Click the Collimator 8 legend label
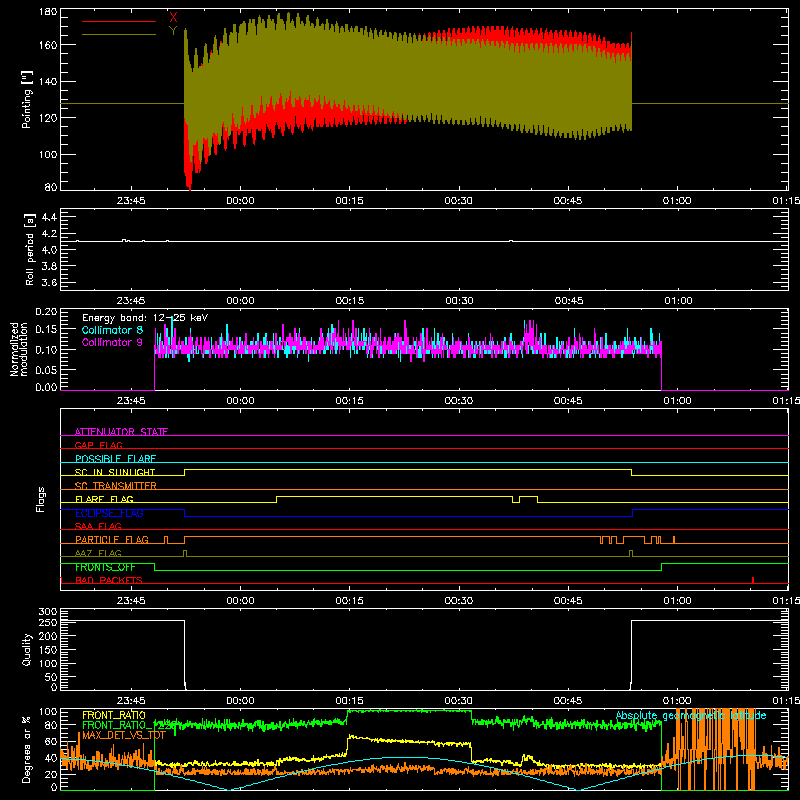Viewport: 800px width, 800px height. tap(112, 330)
